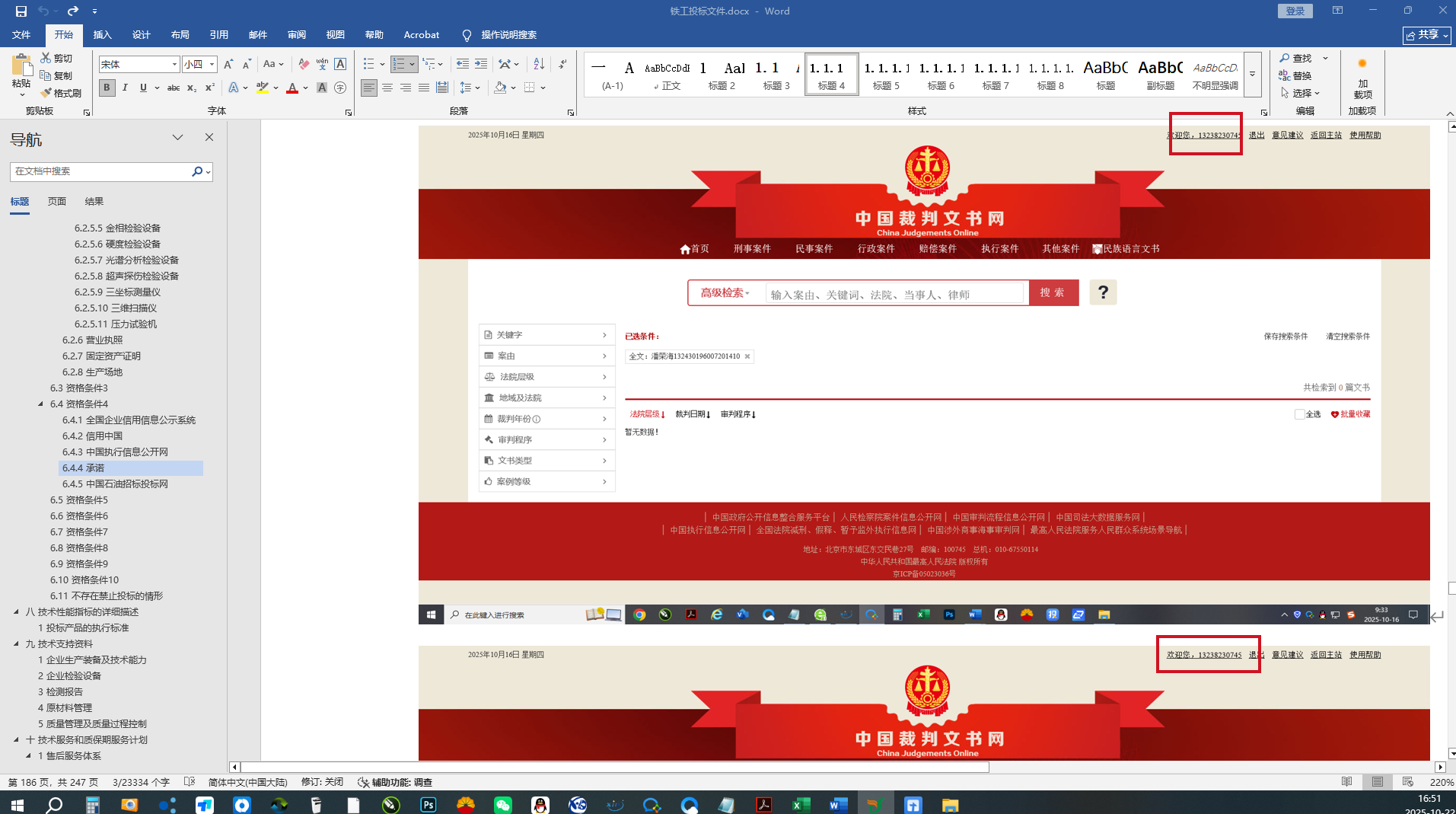
Task: Open the phonetic guide (wén) tool
Action: coord(322,65)
